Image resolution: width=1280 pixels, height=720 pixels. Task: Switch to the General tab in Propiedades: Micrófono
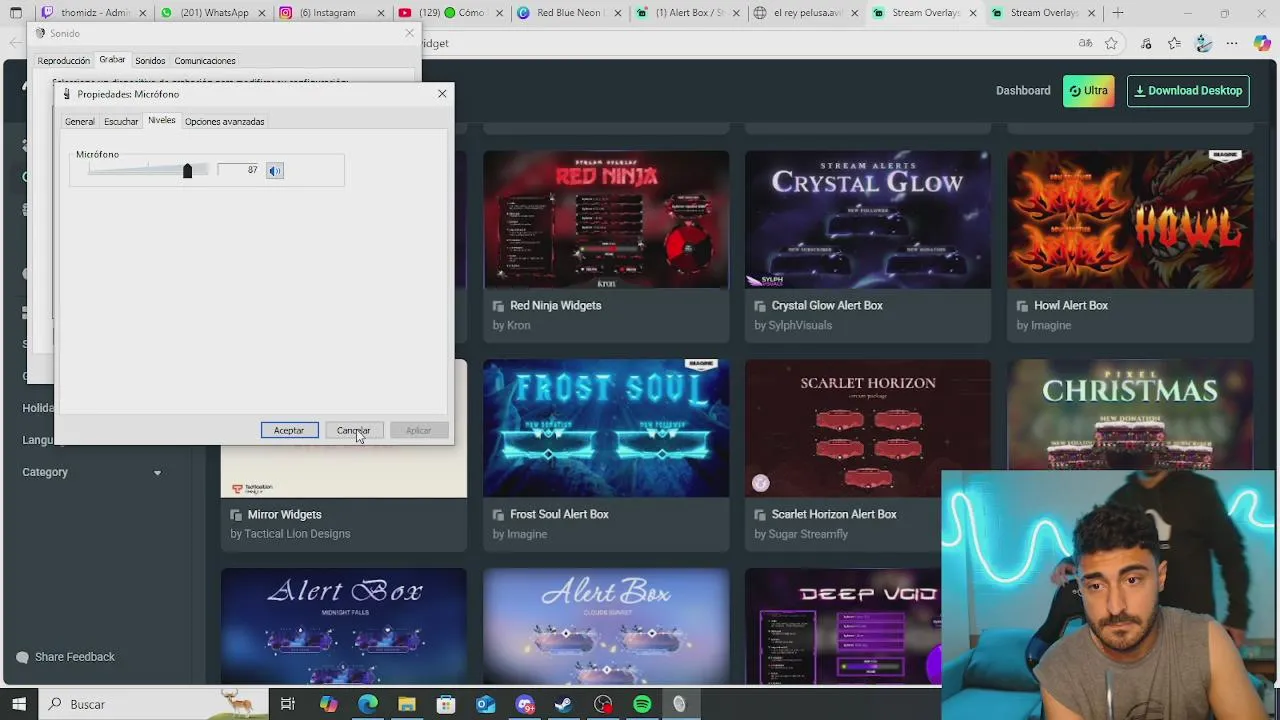[80, 122]
